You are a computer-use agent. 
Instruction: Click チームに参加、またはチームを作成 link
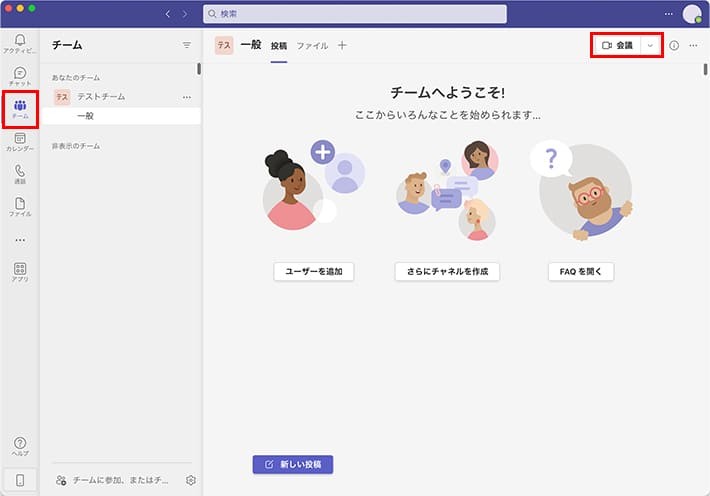point(112,480)
